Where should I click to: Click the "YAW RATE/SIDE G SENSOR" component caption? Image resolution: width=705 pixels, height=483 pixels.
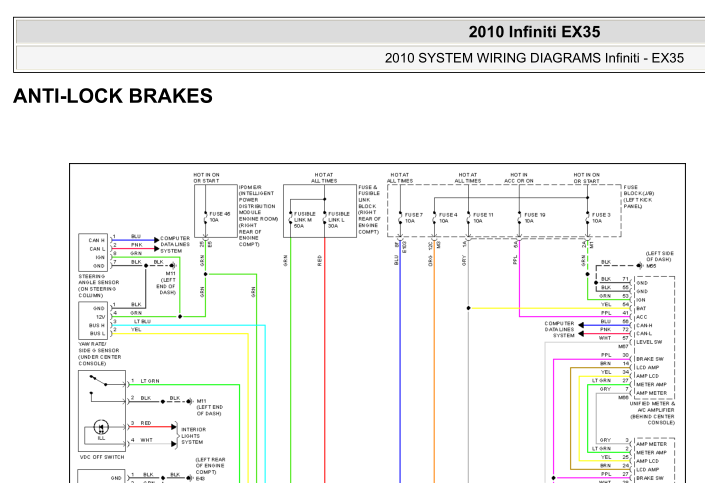pyautogui.click(x=98, y=353)
